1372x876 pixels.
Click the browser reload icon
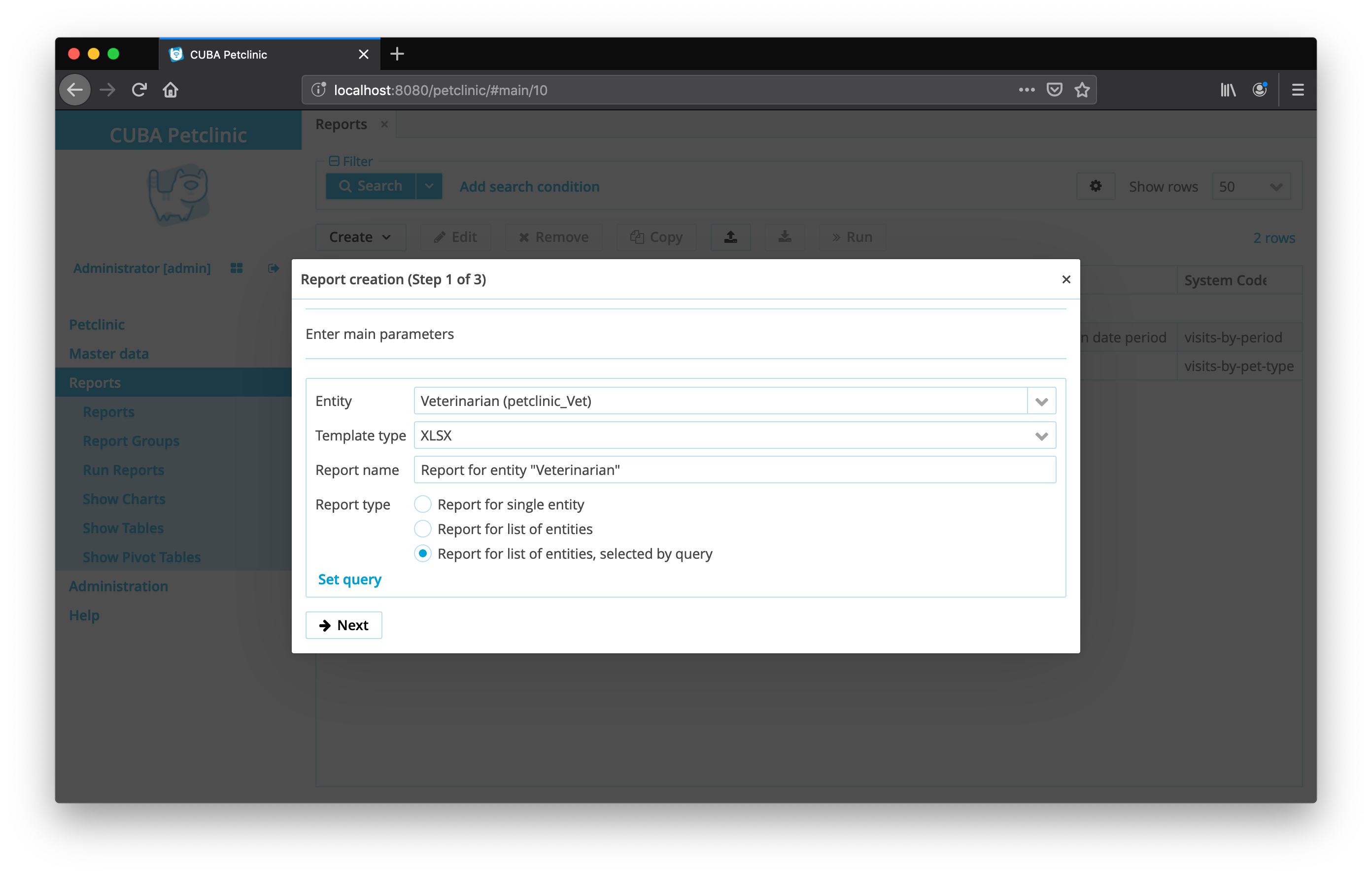pos(139,90)
